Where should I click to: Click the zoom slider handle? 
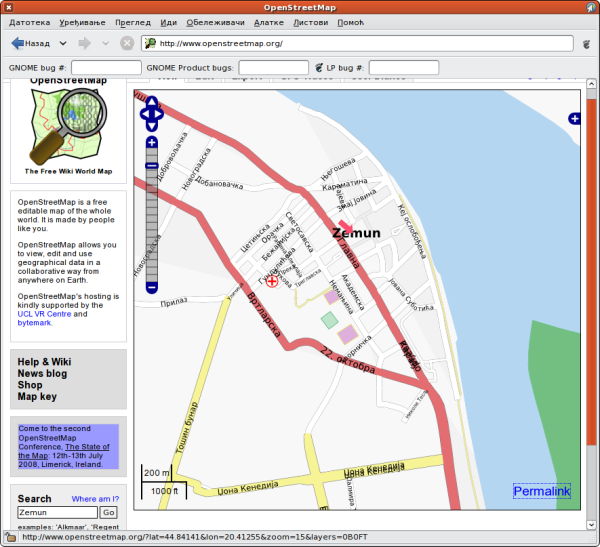[x=152, y=165]
